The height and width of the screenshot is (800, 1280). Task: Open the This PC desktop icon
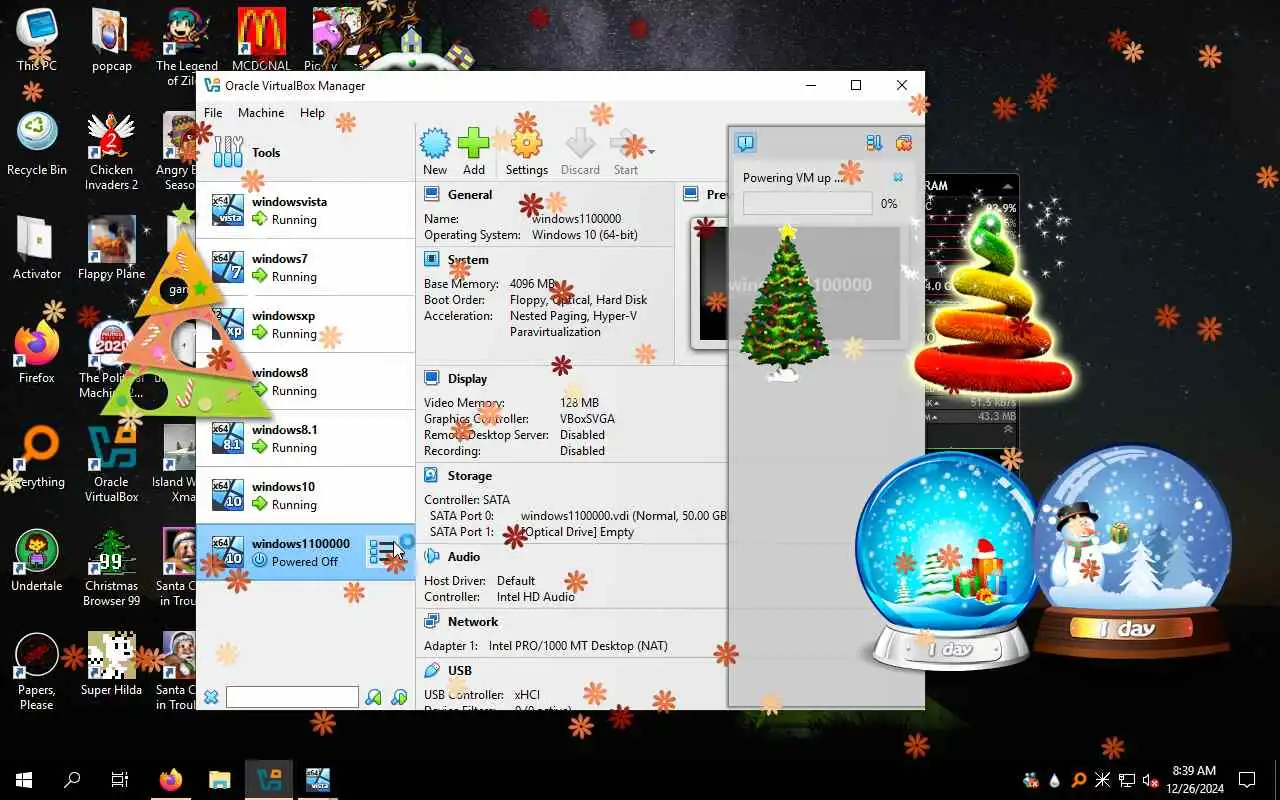[37, 40]
